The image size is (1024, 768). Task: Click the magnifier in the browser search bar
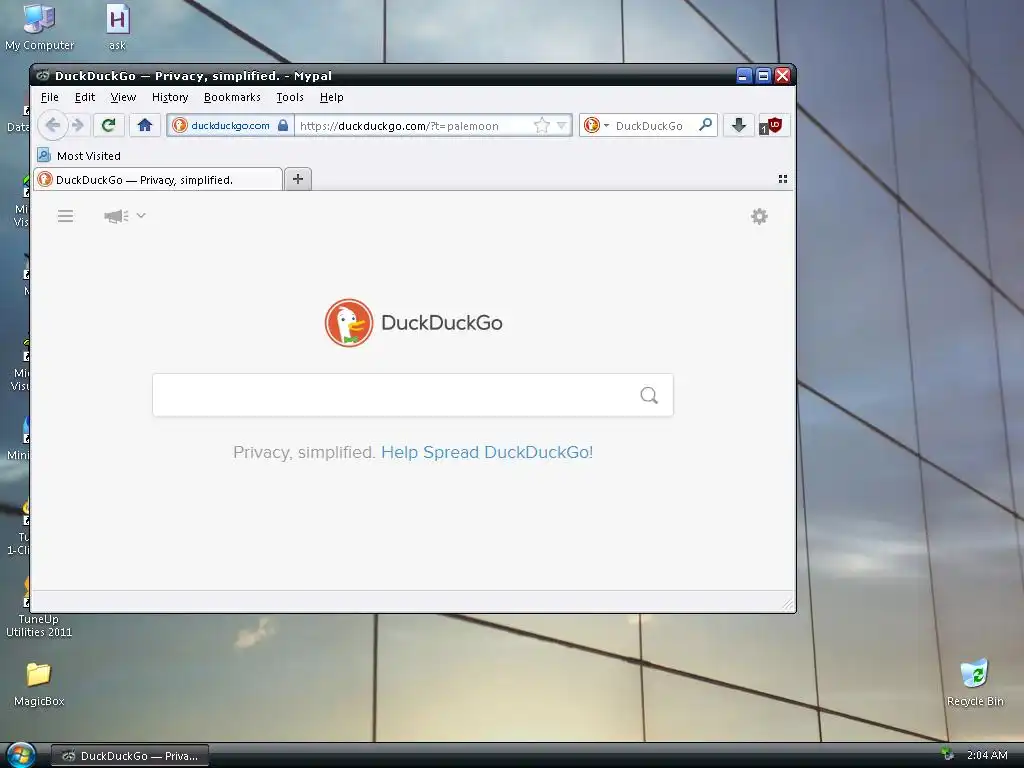click(x=705, y=125)
